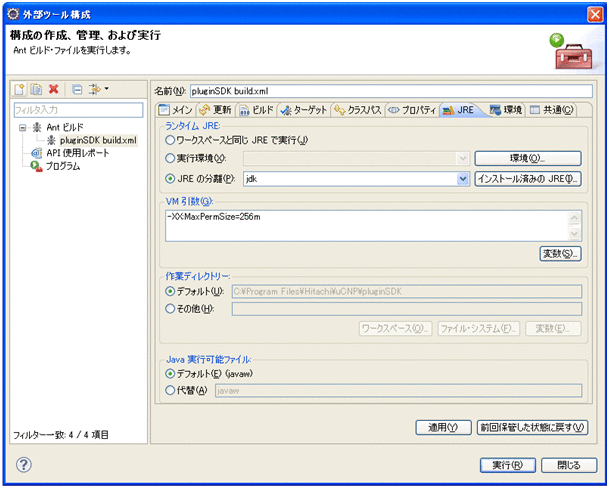Click the API 使用レポート icon

37,153
